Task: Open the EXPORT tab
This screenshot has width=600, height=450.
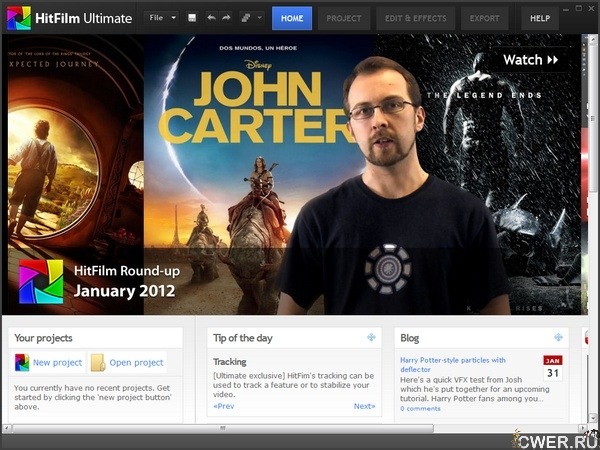Action: 484,18
